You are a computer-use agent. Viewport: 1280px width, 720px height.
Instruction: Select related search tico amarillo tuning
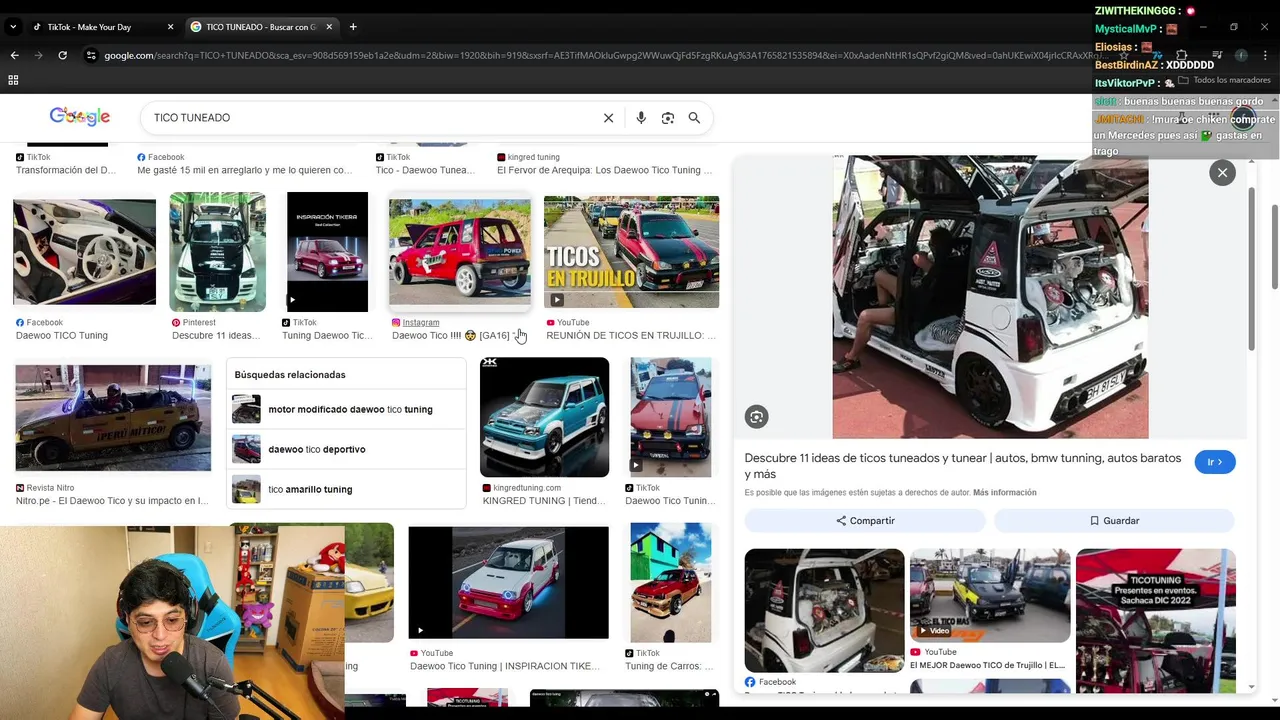click(x=346, y=489)
